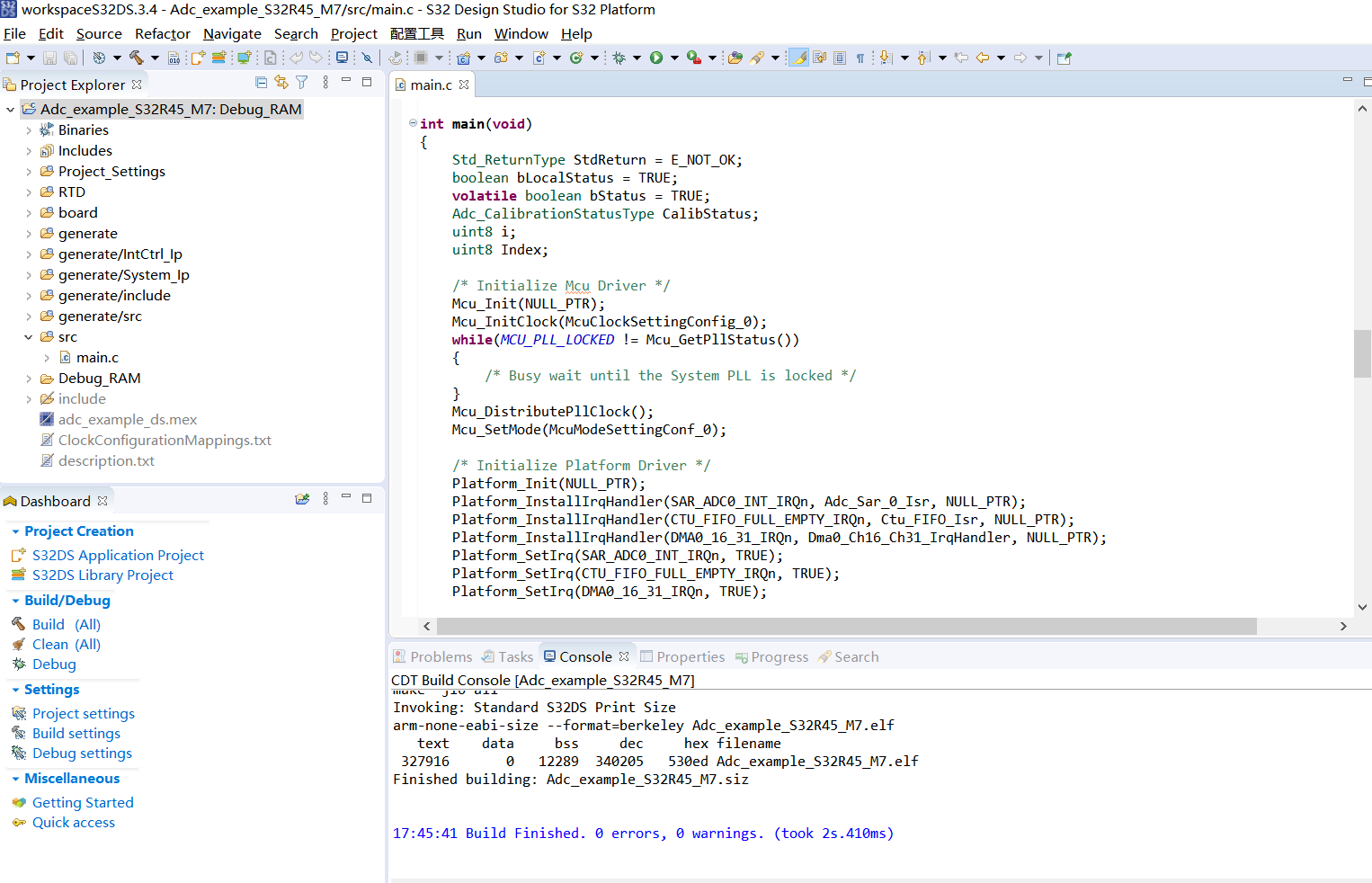1372x883 pixels.
Task: Expand the RTD folder node
Action: [x=29, y=192]
